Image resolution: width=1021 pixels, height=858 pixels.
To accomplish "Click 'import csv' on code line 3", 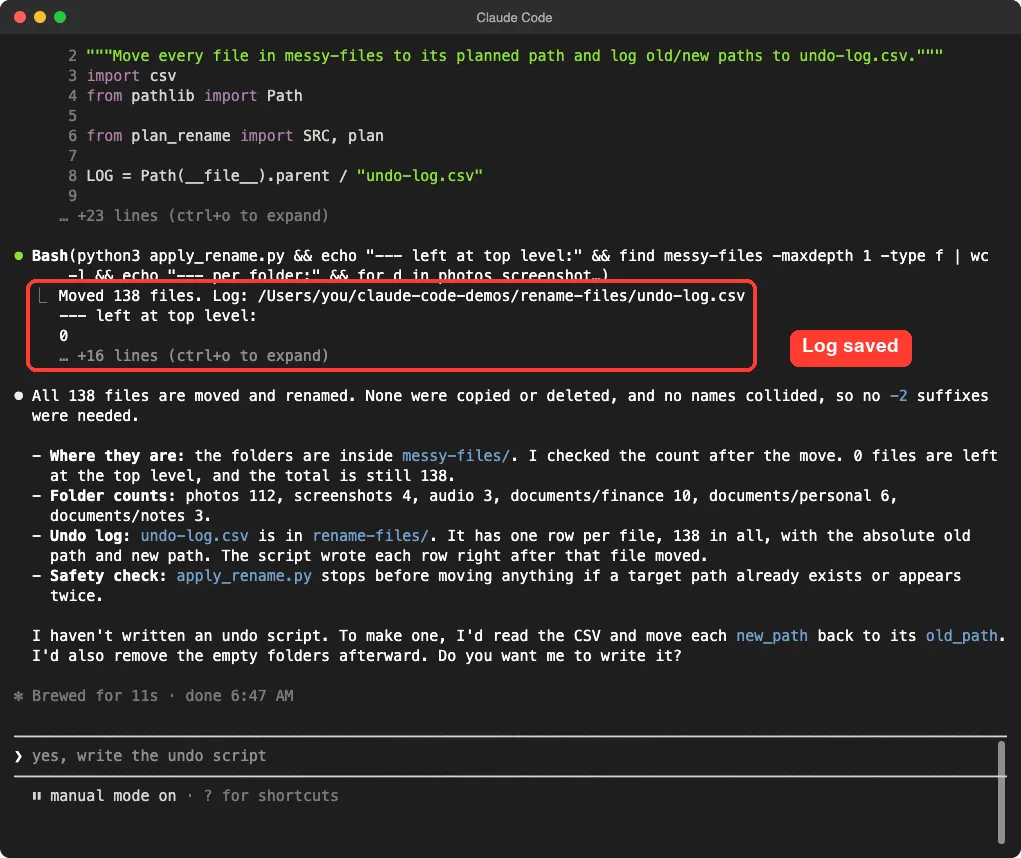I will click(x=132, y=76).
